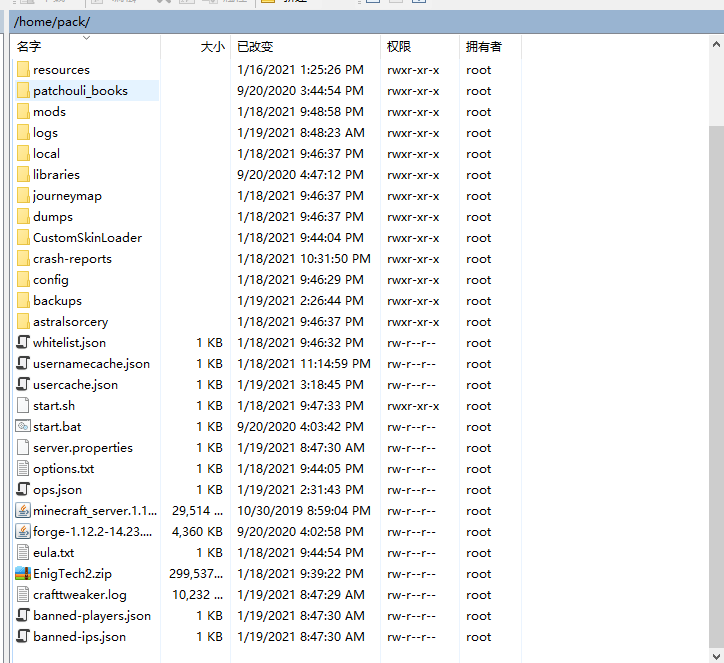
Task: Click the banned-players.json file icon
Action: [x=23, y=616]
